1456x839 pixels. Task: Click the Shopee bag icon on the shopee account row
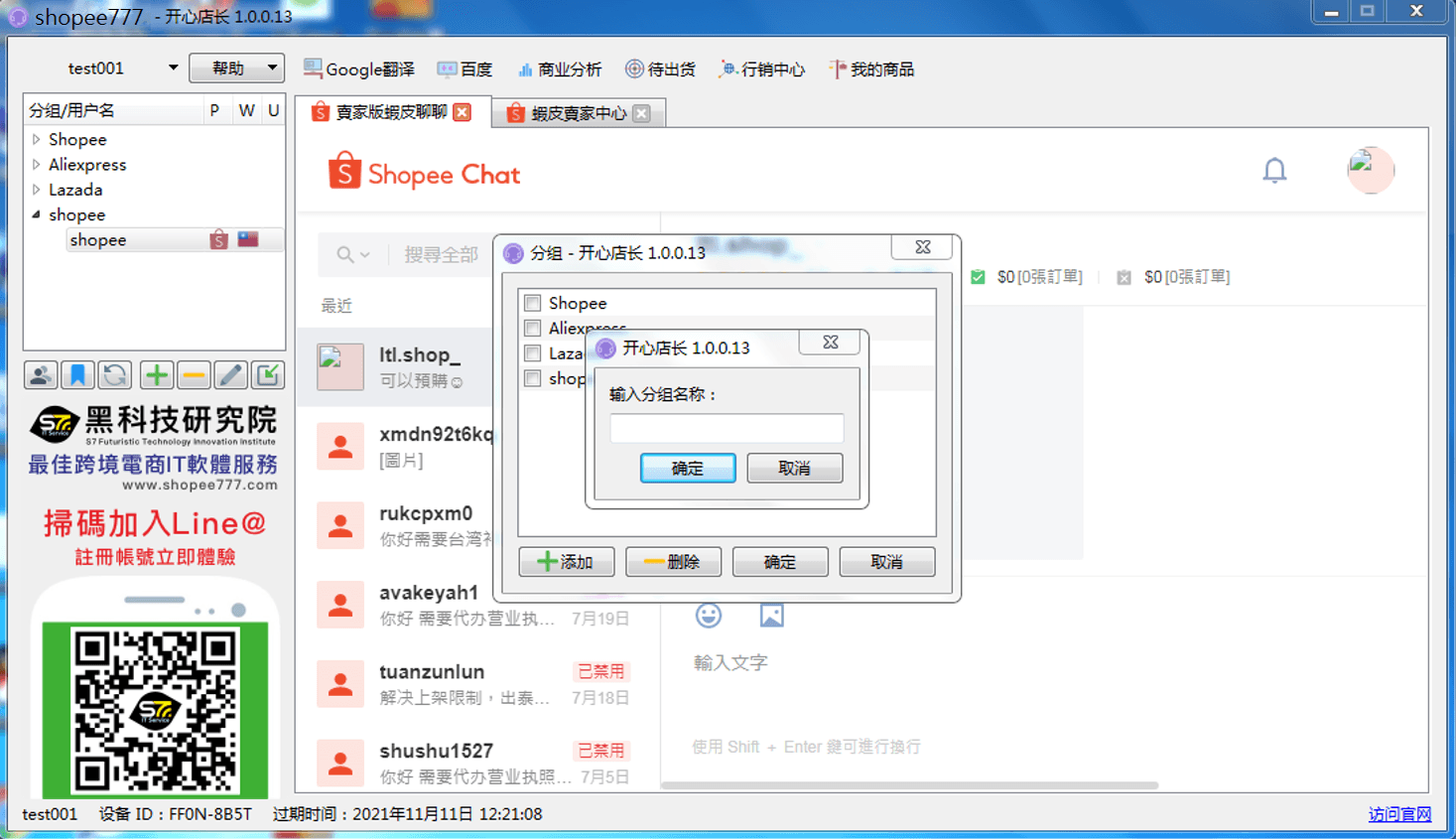coord(218,239)
